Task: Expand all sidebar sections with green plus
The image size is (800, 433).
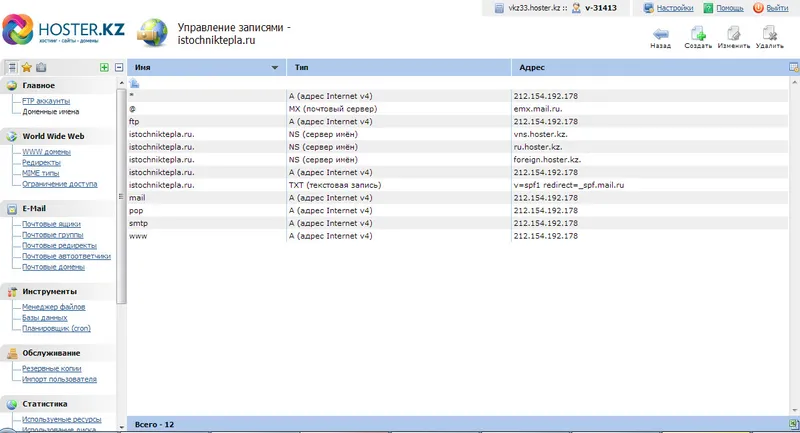Action: 104,67
